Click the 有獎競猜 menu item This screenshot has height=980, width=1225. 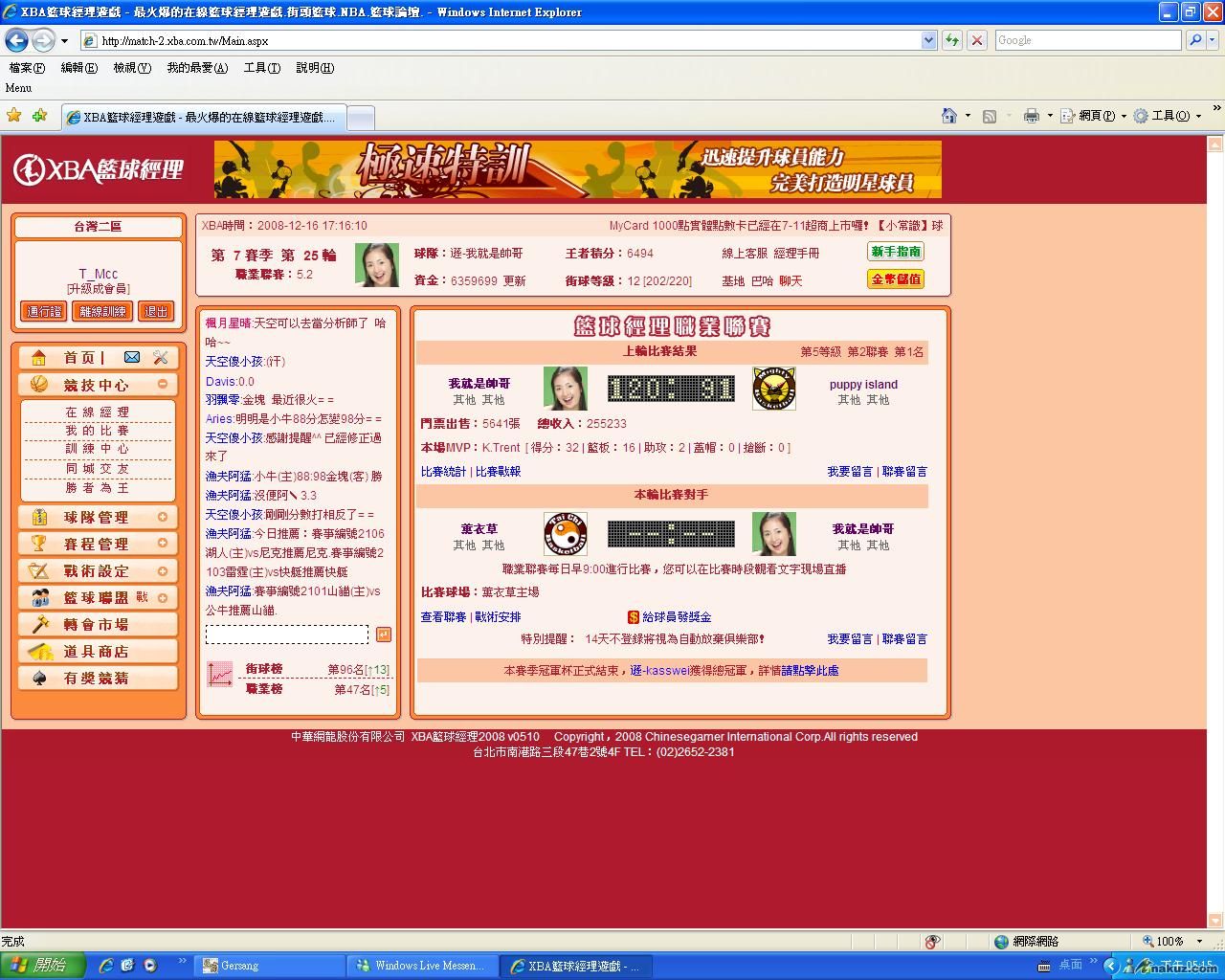coord(98,678)
